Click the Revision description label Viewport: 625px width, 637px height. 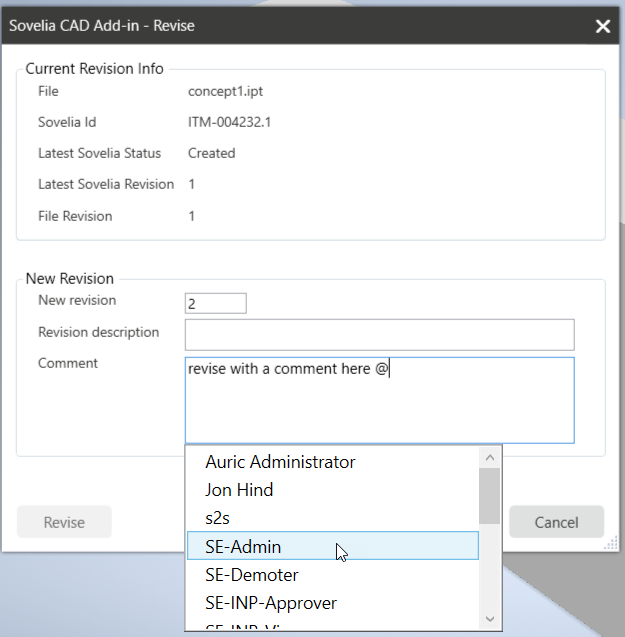click(98, 332)
